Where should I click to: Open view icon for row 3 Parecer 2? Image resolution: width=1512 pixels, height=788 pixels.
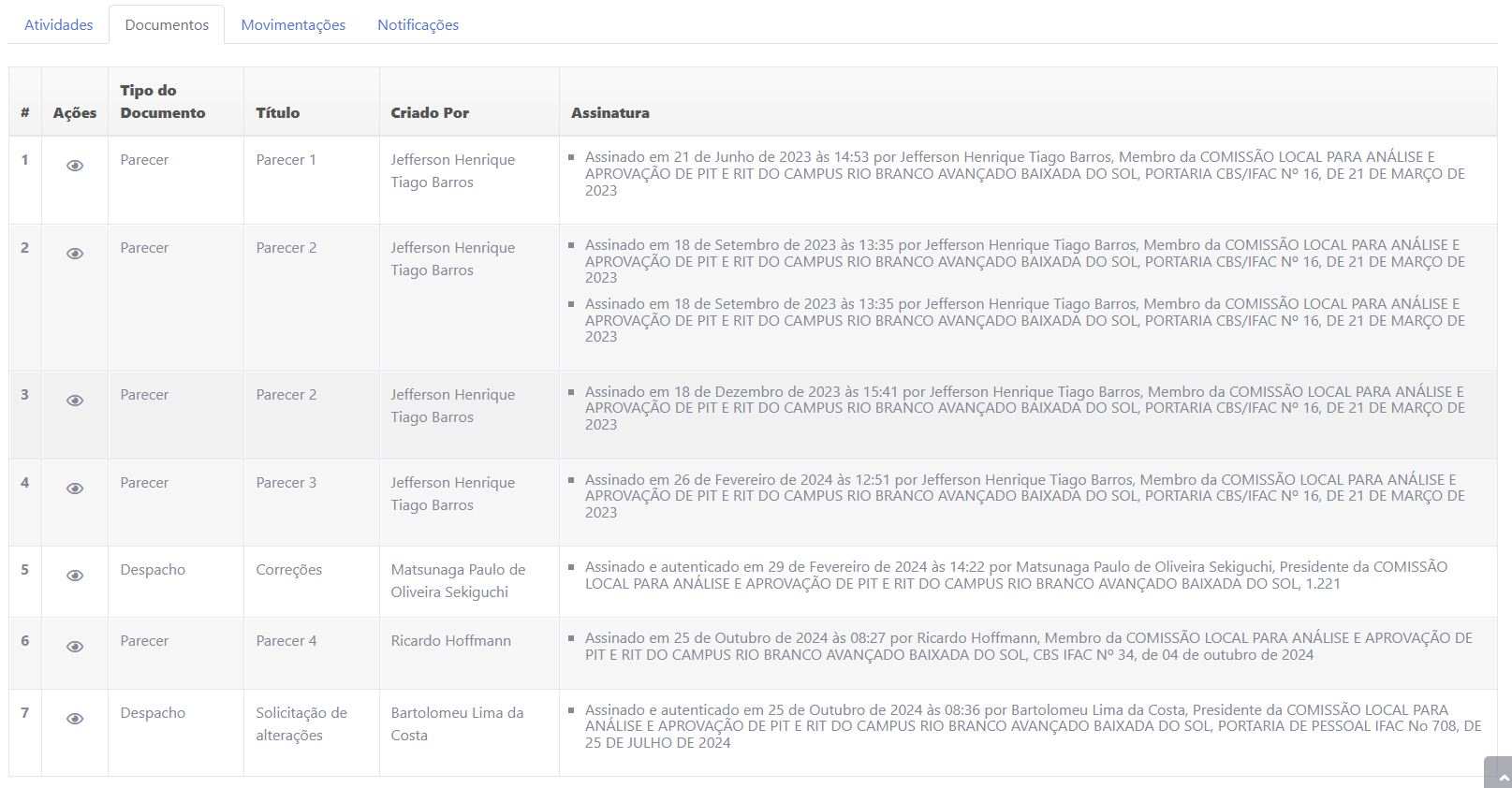click(75, 401)
